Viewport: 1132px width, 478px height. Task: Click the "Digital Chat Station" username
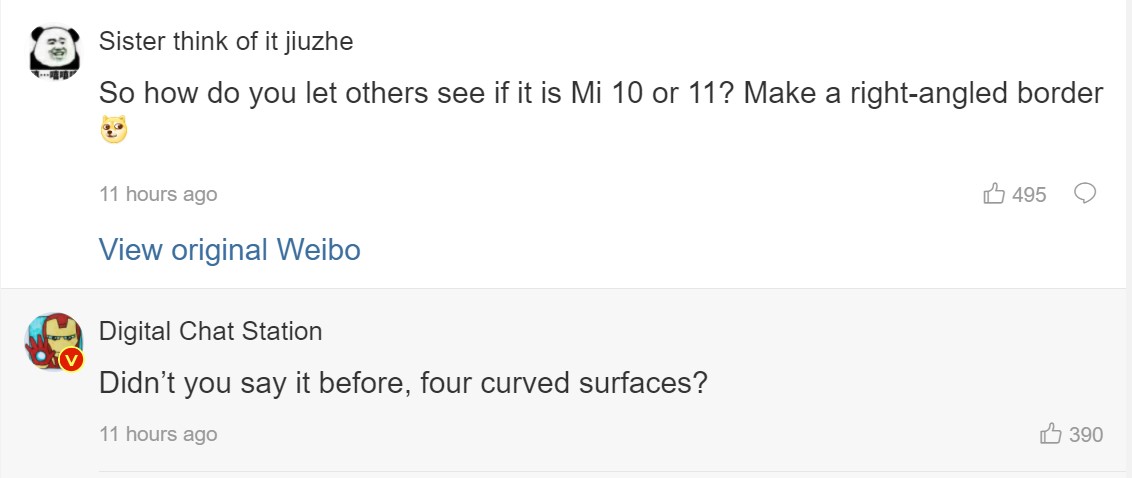pyautogui.click(x=210, y=331)
